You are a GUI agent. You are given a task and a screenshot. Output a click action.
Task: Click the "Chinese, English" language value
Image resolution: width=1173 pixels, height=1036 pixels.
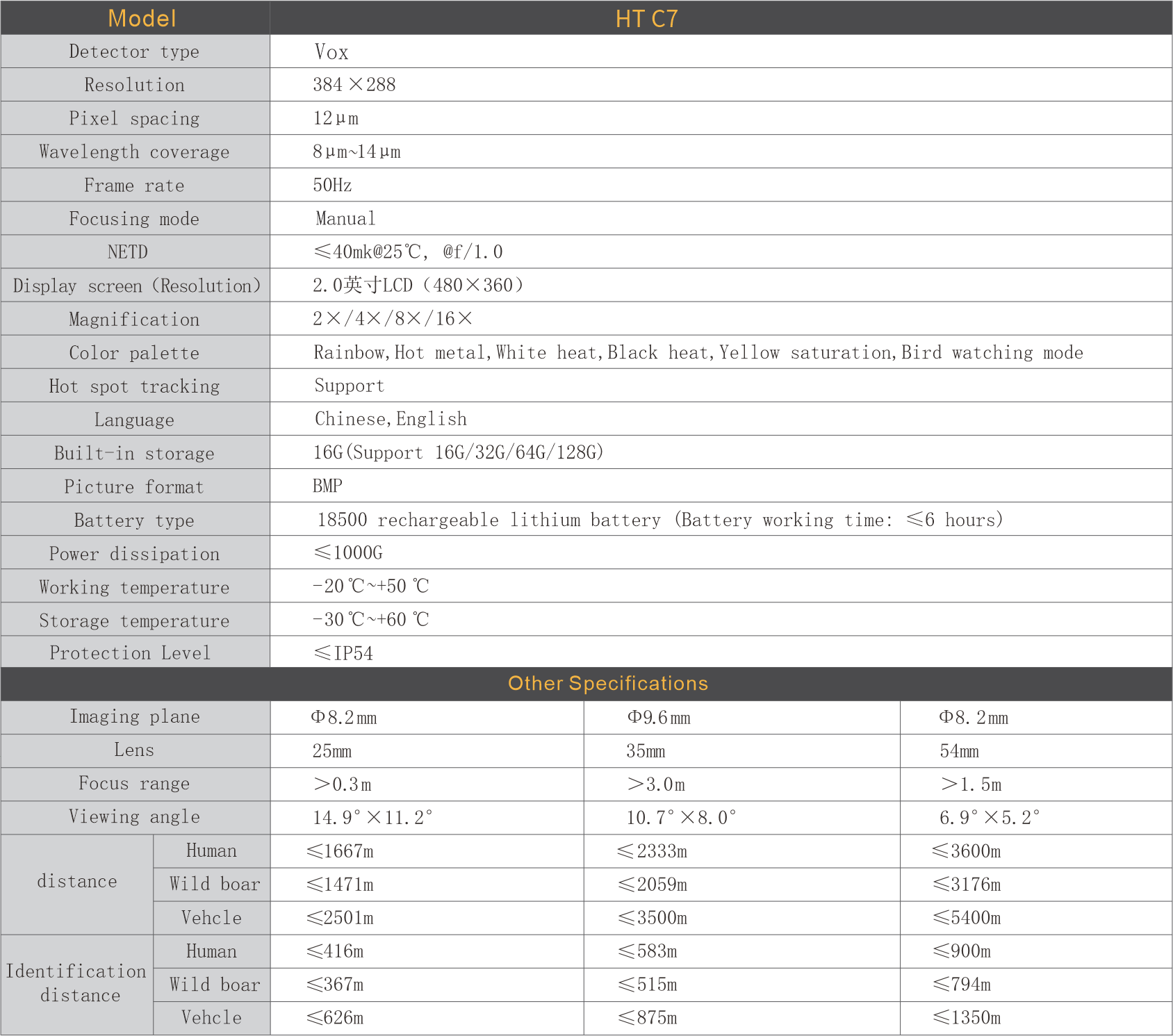coord(391,419)
